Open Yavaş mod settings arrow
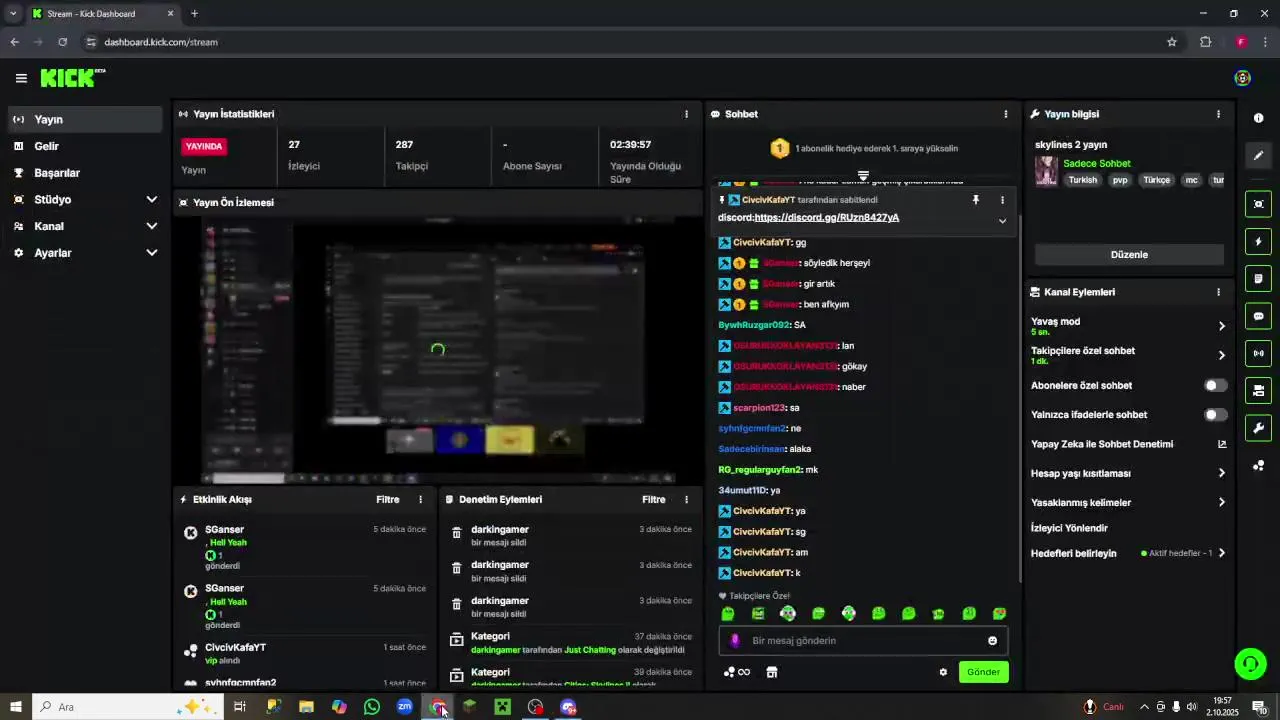This screenshot has height=720, width=1280. pyautogui.click(x=1221, y=326)
